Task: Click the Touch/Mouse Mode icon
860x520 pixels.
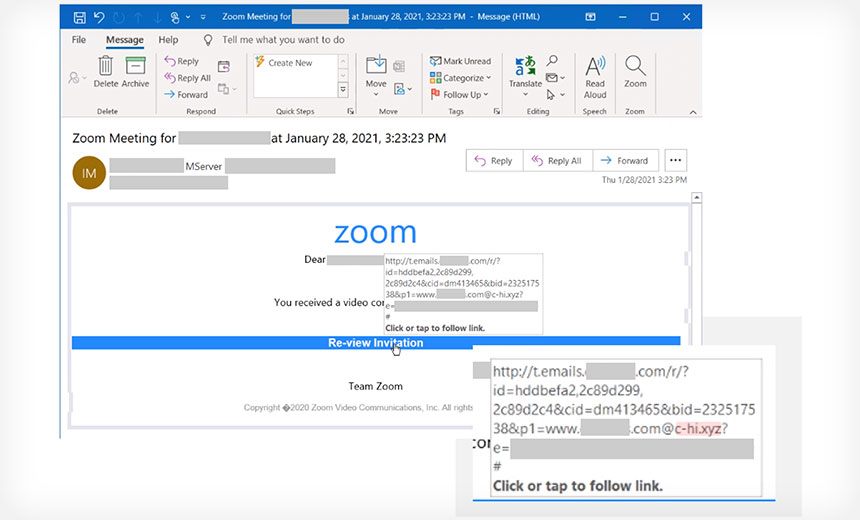Action: click(x=175, y=17)
